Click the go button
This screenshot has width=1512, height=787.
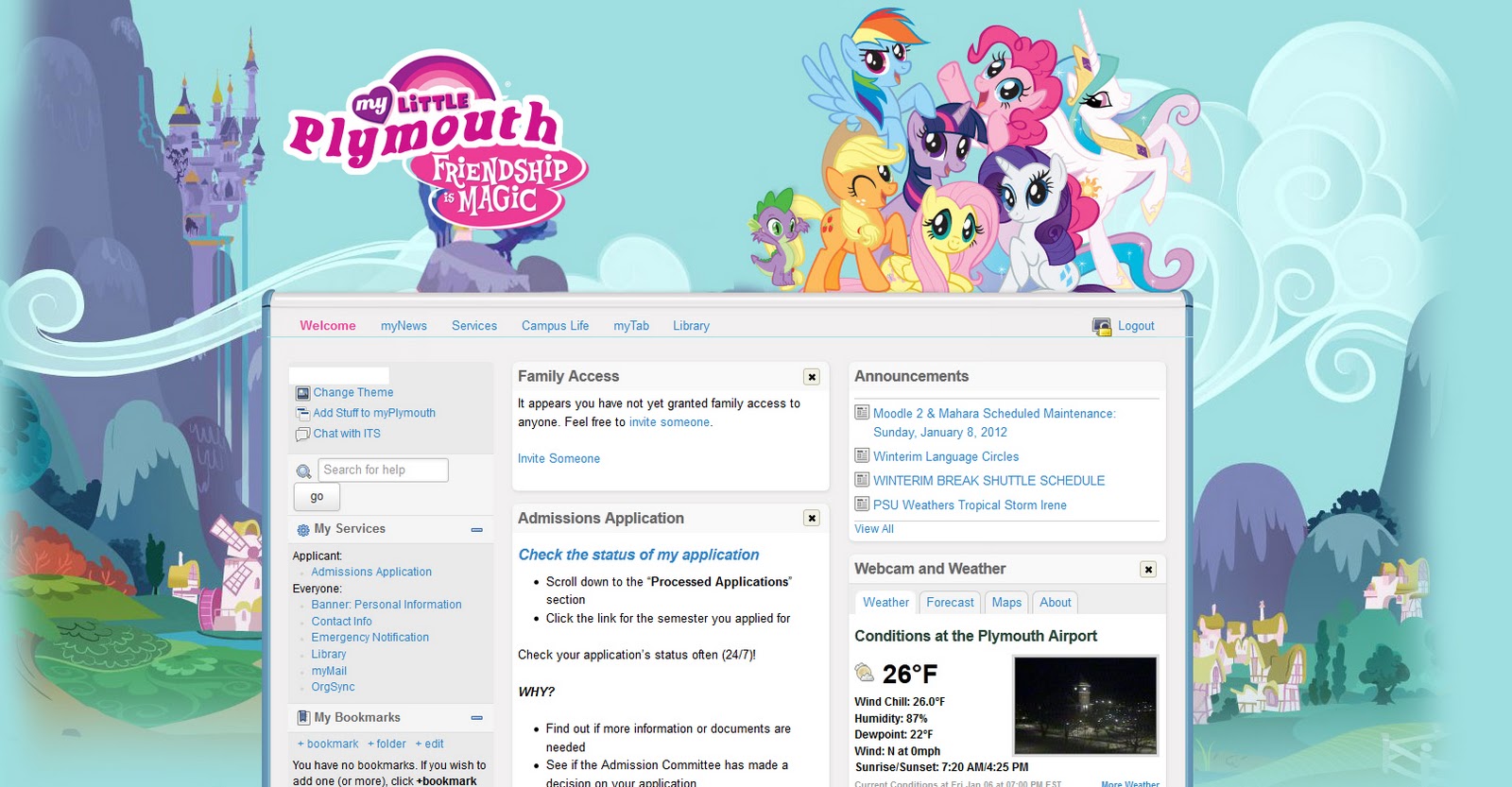click(317, 497)
